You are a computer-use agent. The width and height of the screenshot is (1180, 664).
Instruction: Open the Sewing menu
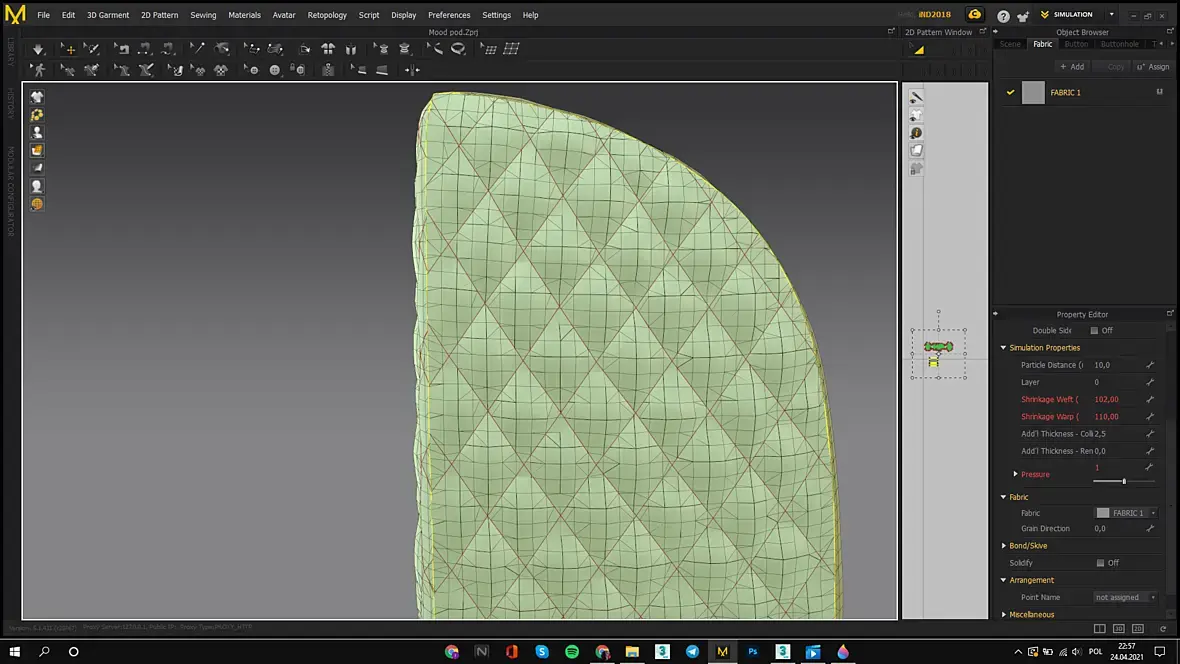click(203, 15)
